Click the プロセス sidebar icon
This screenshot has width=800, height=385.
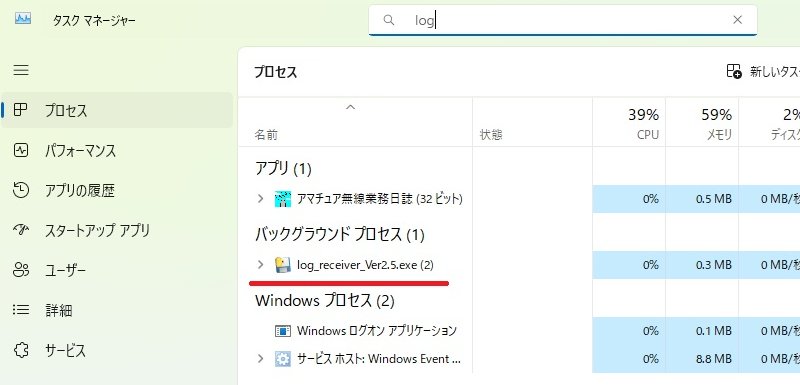point(20,110)
